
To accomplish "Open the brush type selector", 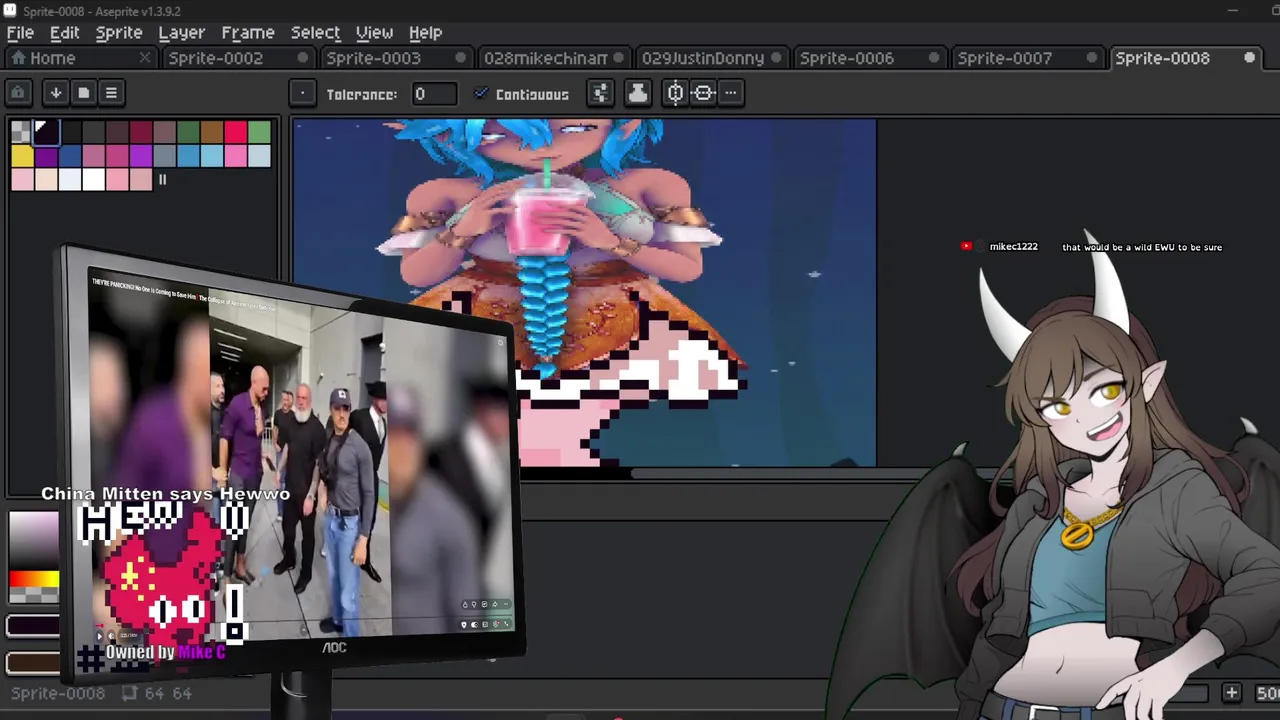I will click(x=302, y=94).
